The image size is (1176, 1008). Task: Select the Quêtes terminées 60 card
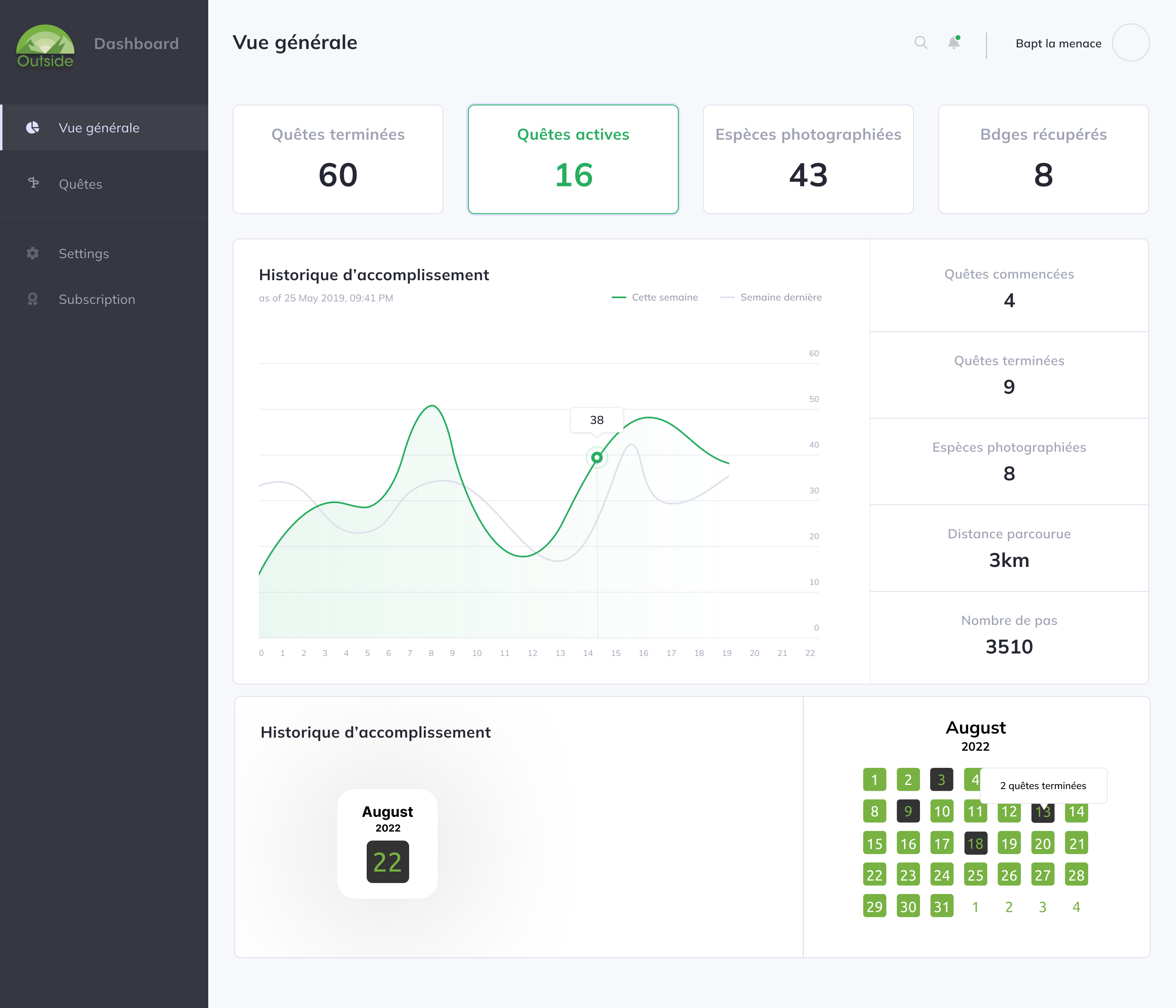338,159
